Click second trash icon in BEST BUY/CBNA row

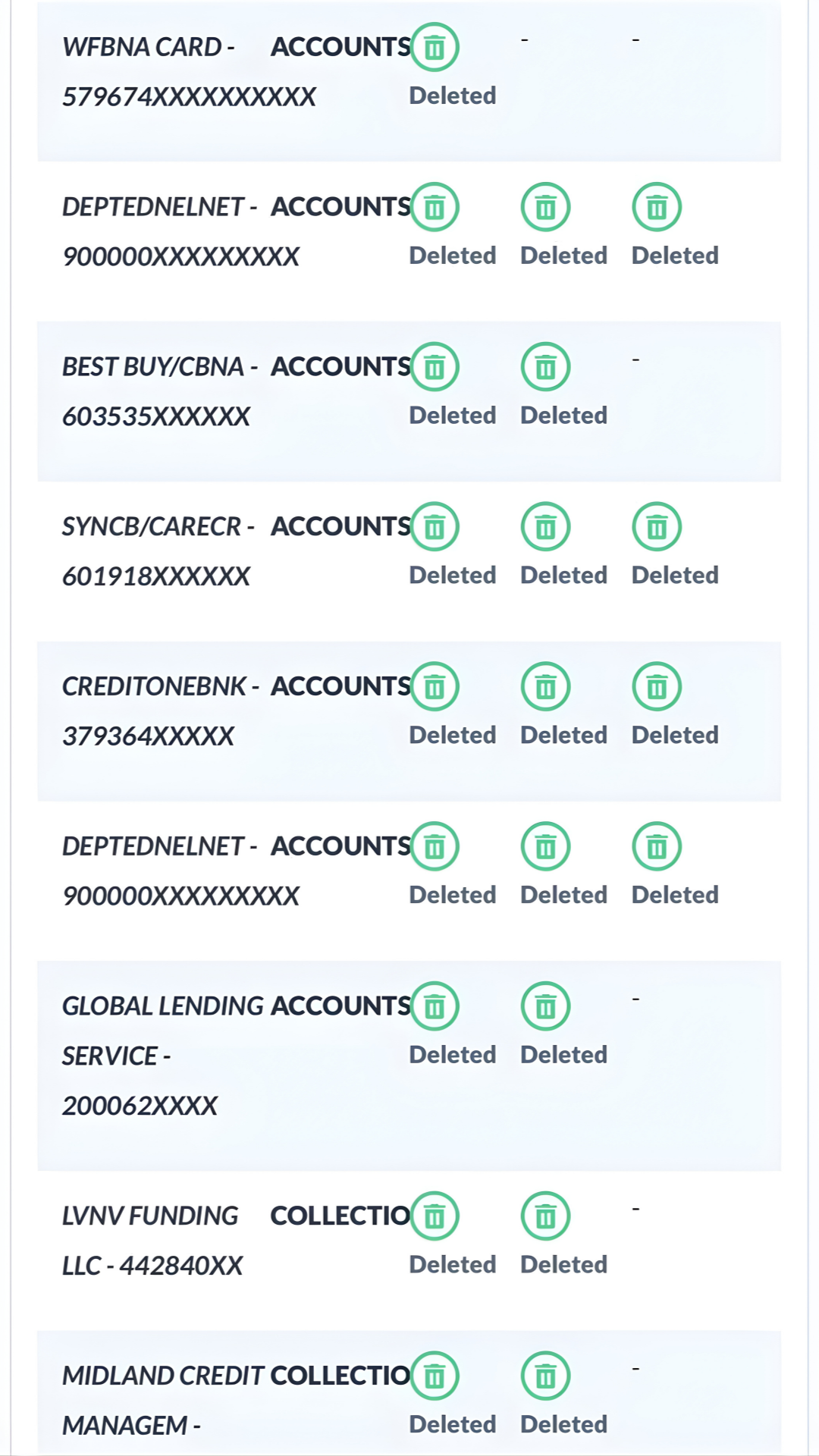click(545, 367)
